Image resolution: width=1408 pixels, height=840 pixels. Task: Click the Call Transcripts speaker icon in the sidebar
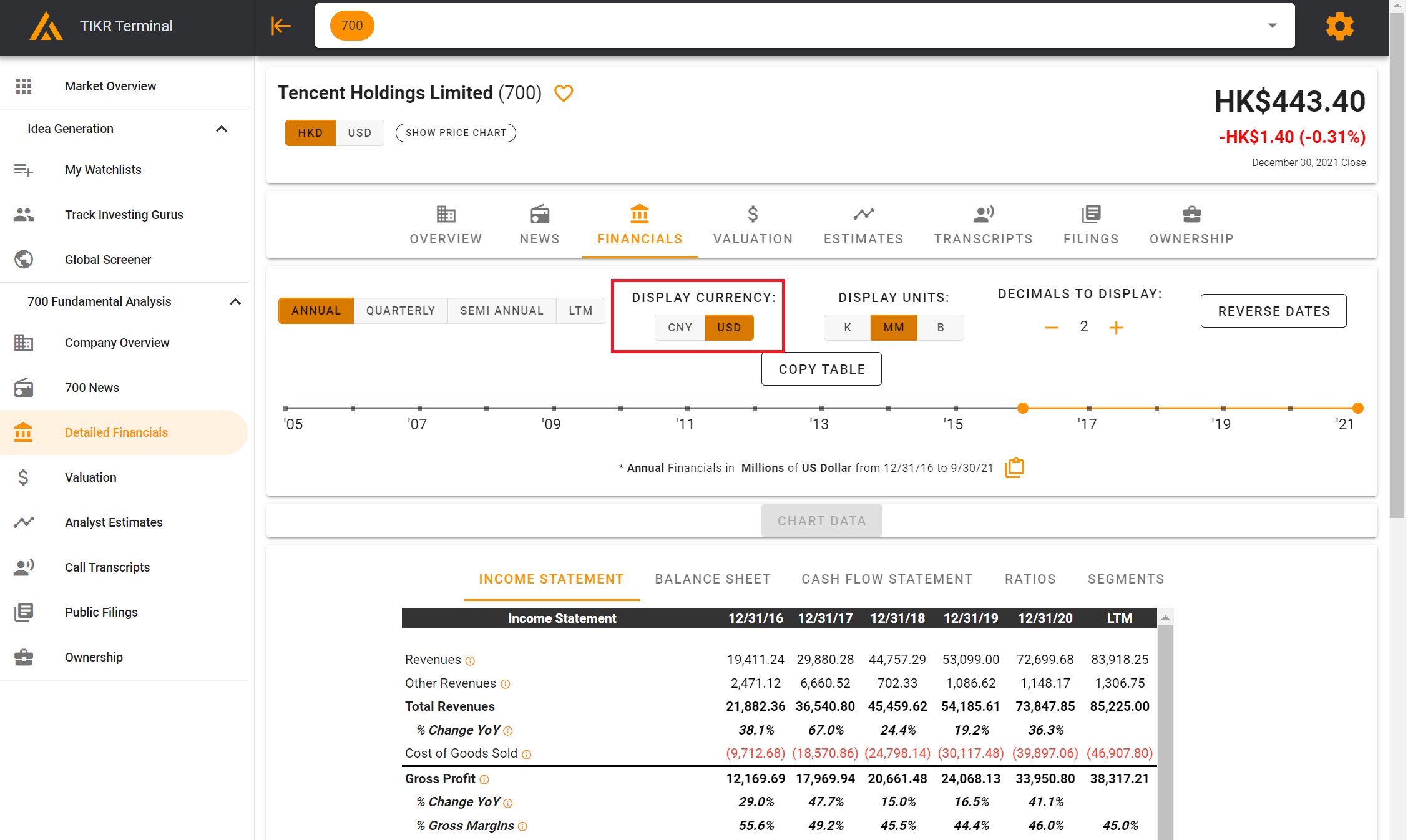pos(24,567)
